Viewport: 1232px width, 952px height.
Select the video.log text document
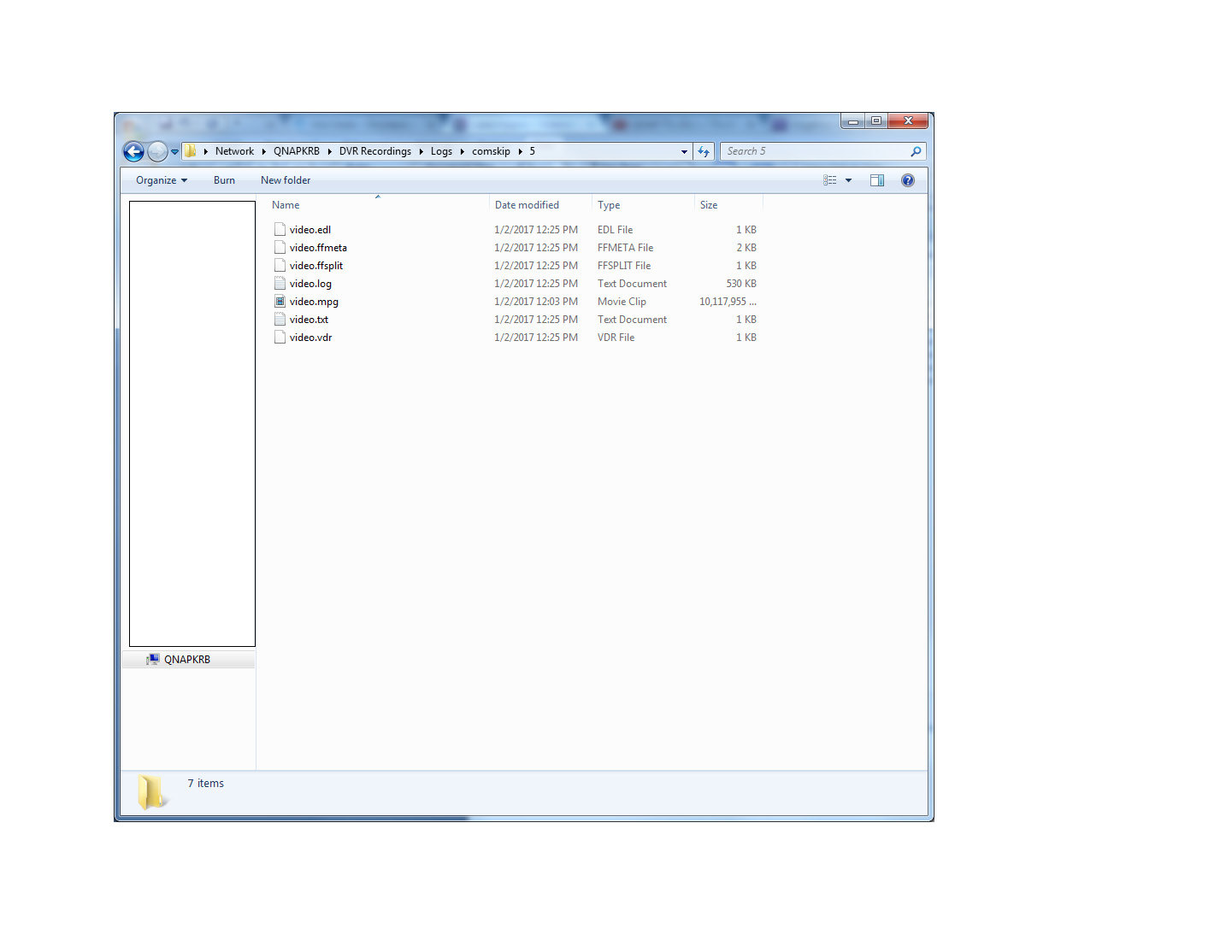pyautogui.click(x=310, y=284)
